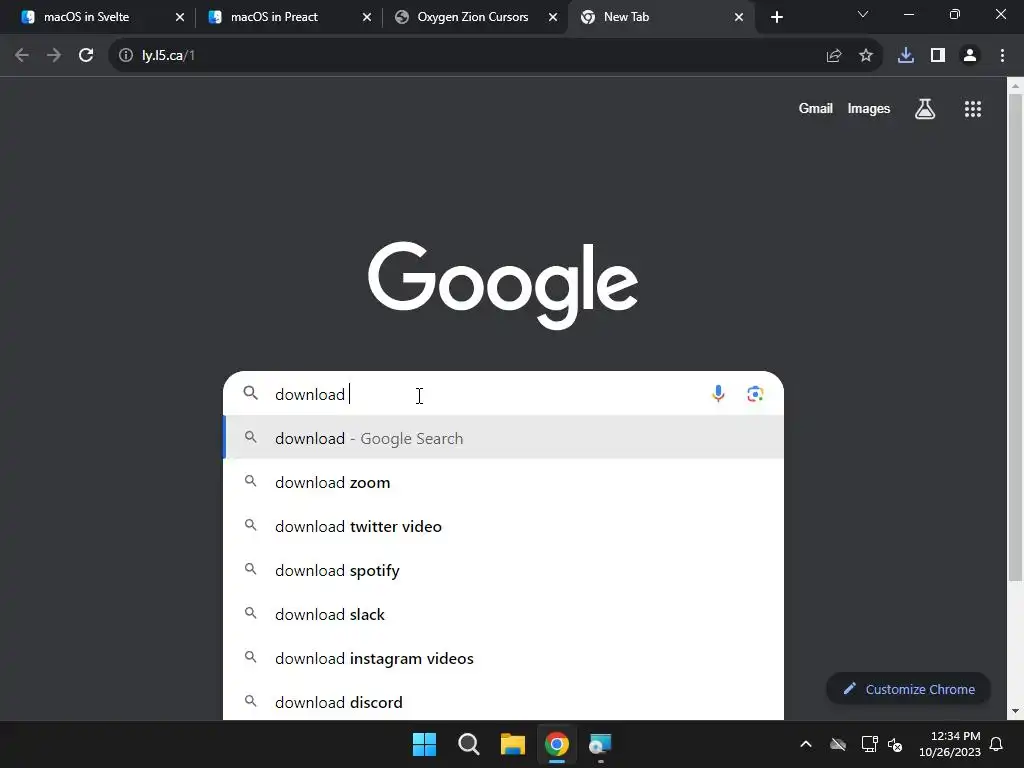Click the forward navigation arrow
Viewport: 1024px width, 768px height.
(x=54, y=56)
